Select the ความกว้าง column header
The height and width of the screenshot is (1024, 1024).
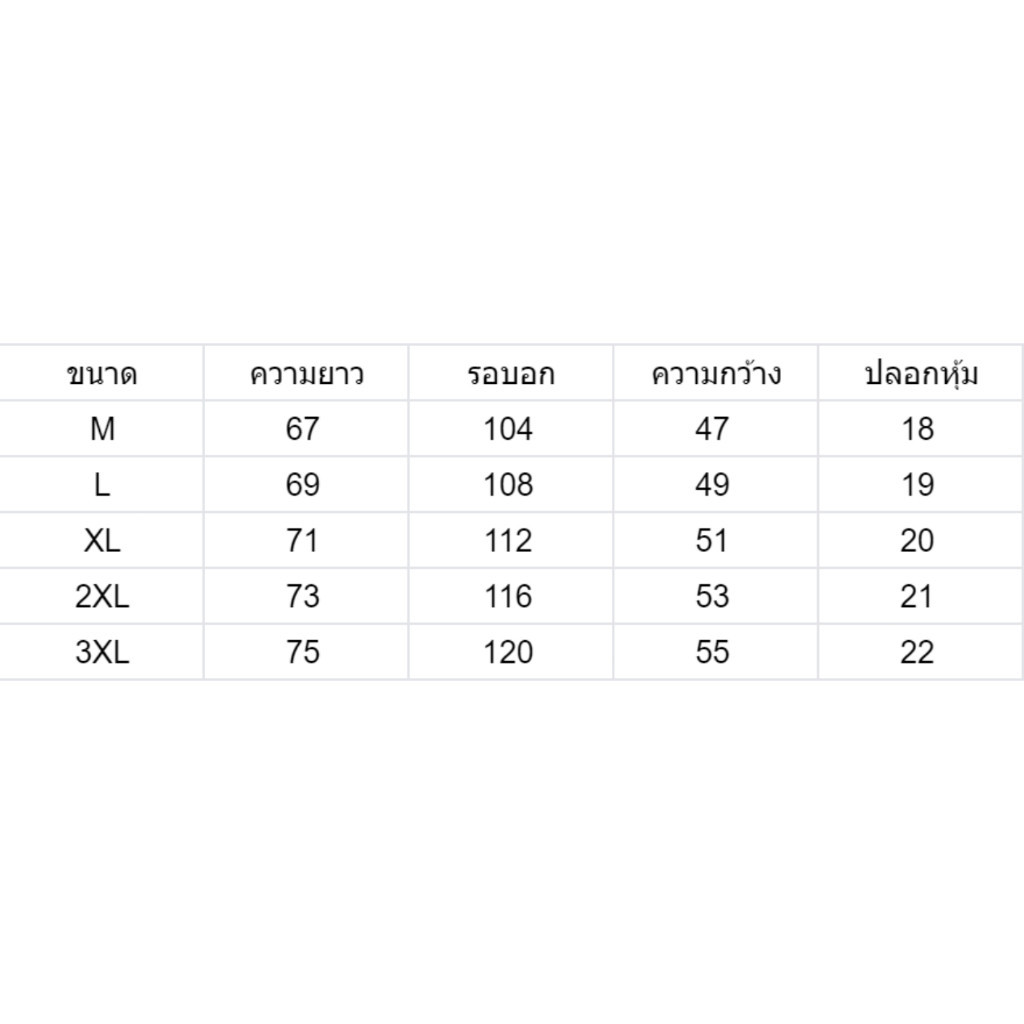[x=716, y=373]
